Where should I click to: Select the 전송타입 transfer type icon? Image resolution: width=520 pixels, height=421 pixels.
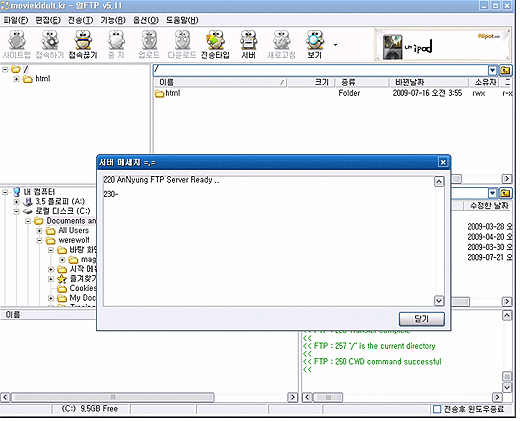coord(215,44)
